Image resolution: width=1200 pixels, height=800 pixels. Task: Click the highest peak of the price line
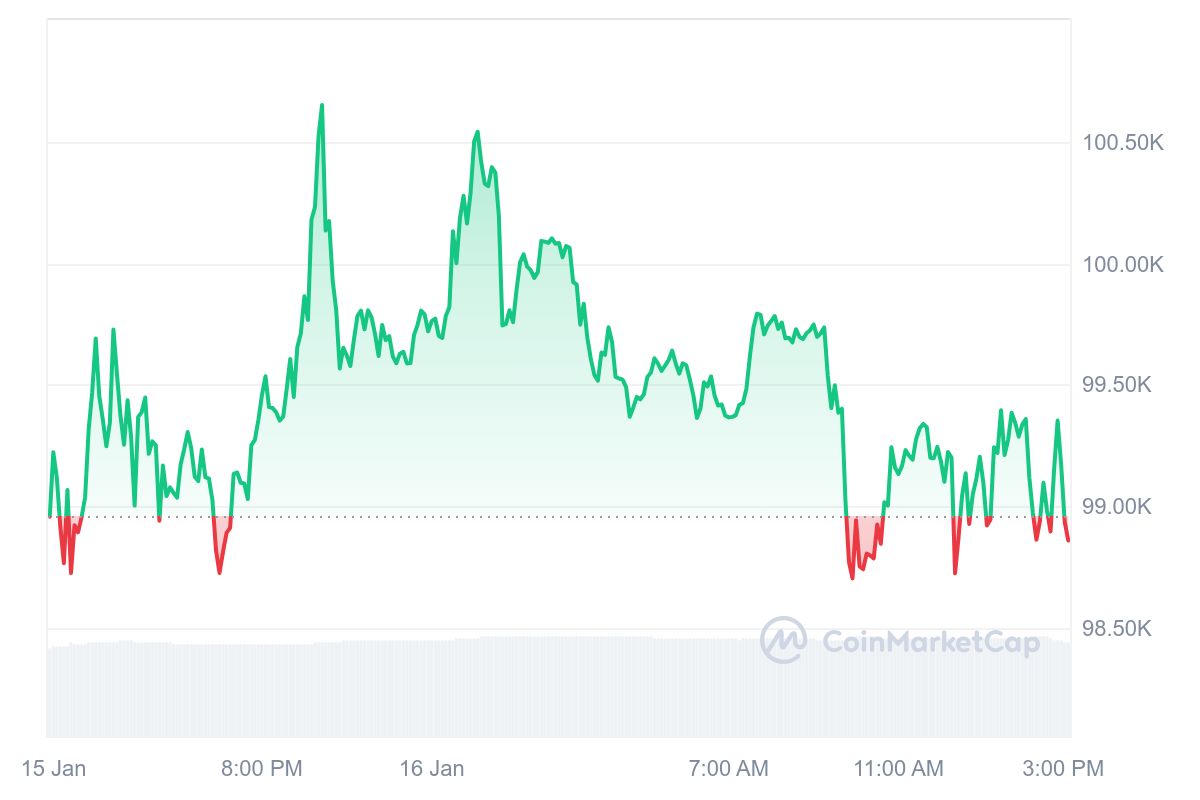pyautogui.click(x=321, y=105)
